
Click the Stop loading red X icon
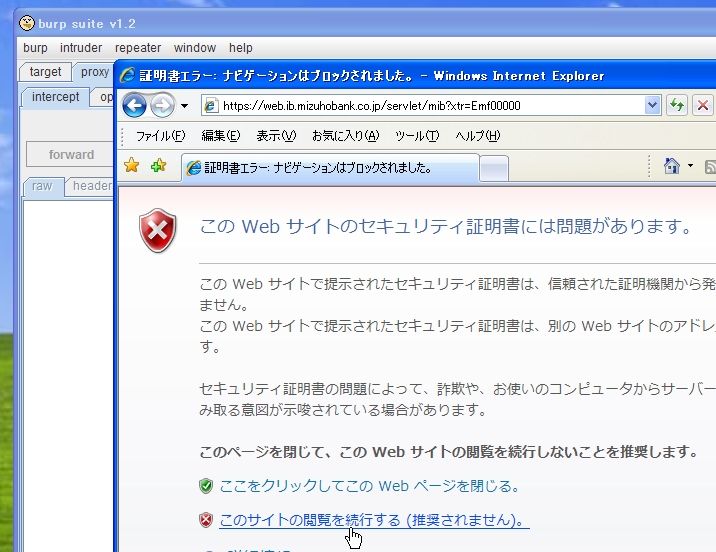click(x=703, y=106)
